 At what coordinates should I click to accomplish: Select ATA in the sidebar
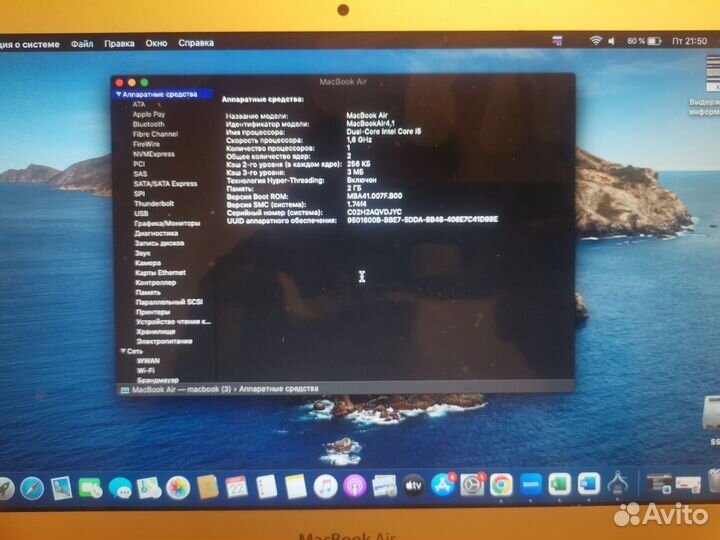click(139, 105)
